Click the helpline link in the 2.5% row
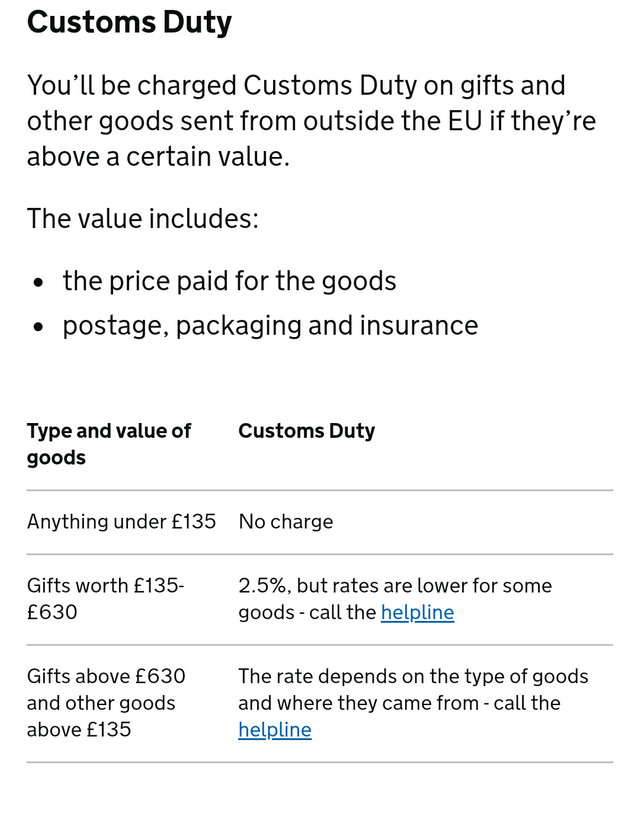The height and width of the screenshot is (813, 640). click(417, 612)
